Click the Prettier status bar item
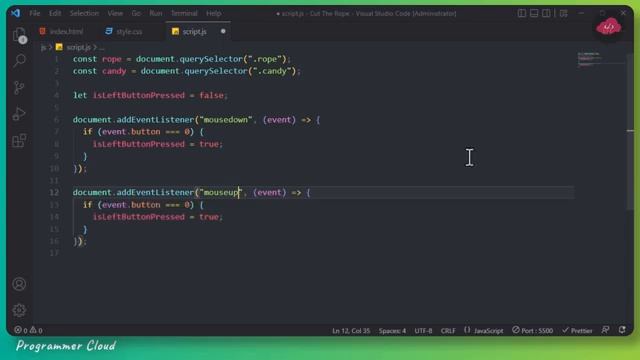 (577, 330)
